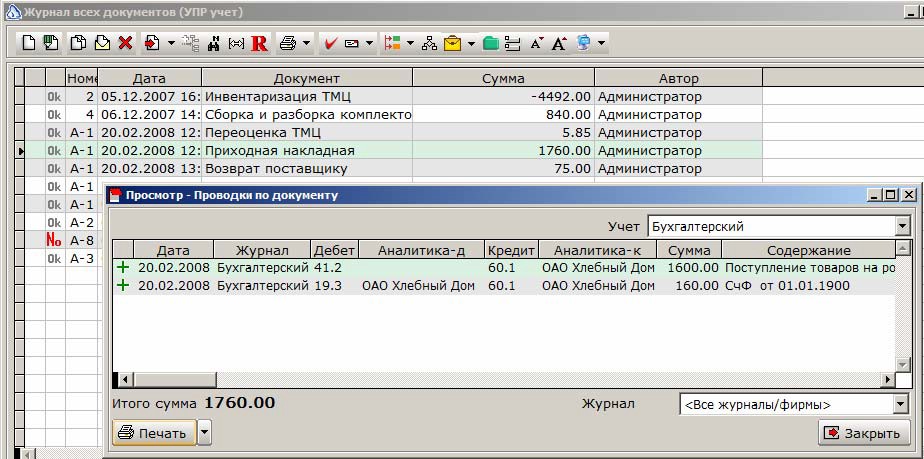This screenshot has height=459, width=924.
Task: Click the -4492.00 sum cell
Action: click(503, 97)
